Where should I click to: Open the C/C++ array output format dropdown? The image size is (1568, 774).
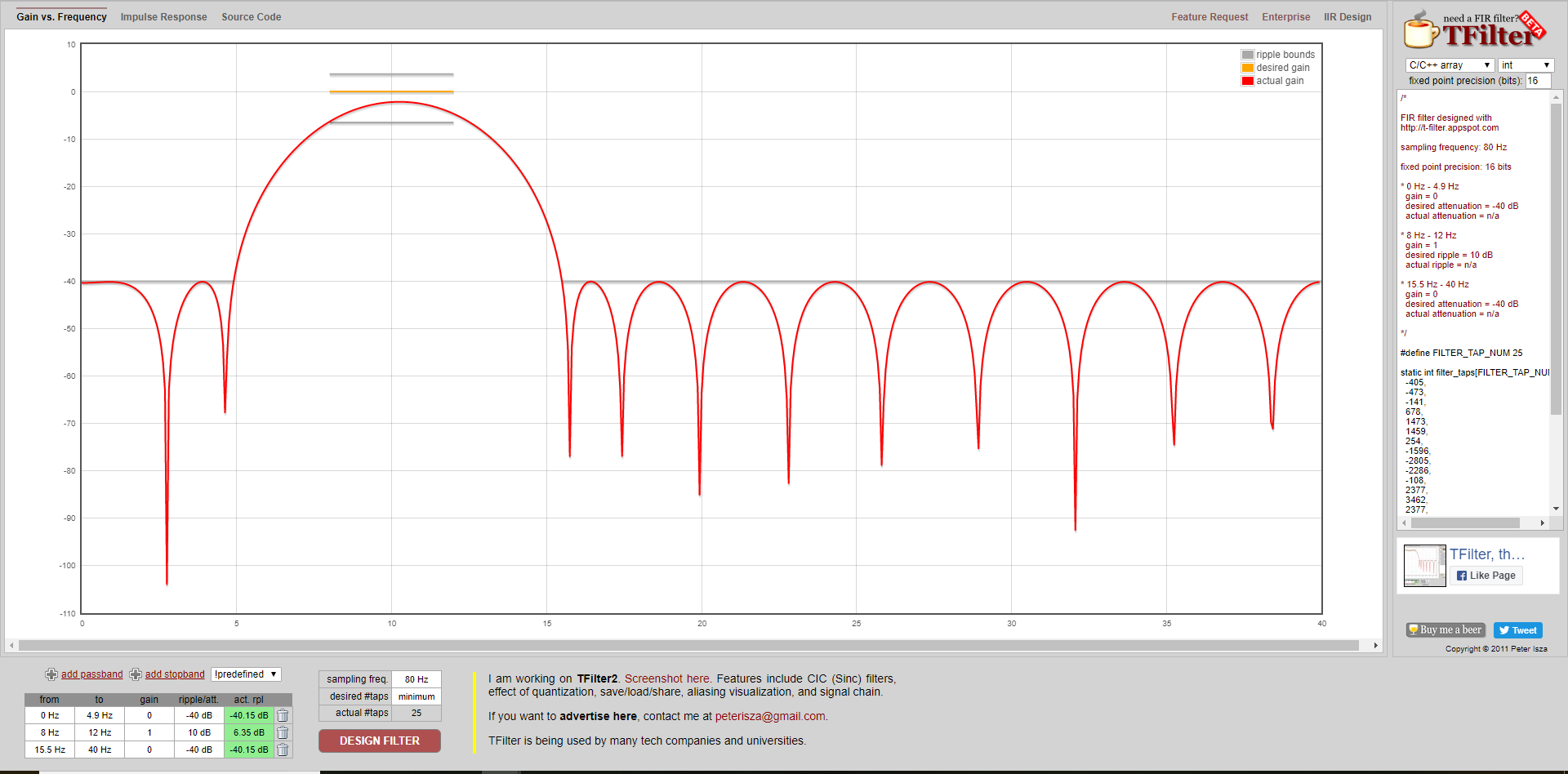coord(1450,65)
